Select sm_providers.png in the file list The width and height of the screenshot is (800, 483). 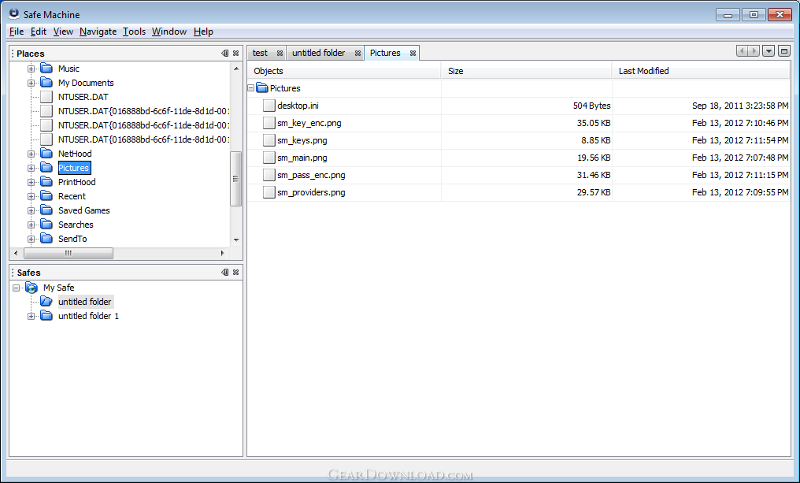[311, 192]
